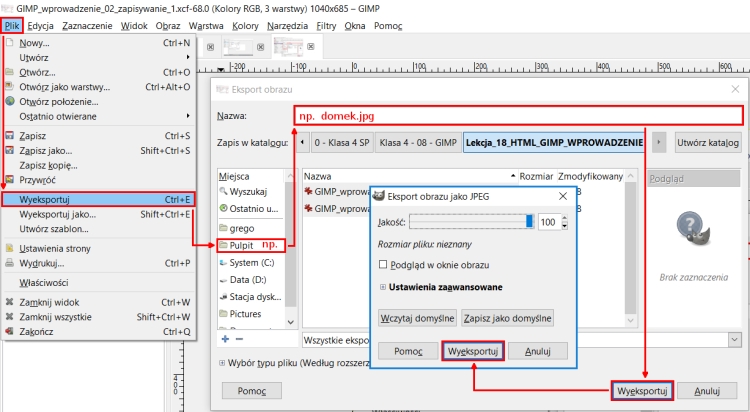
Task: Click the right path navigation arrow
Action: [659, 143]
